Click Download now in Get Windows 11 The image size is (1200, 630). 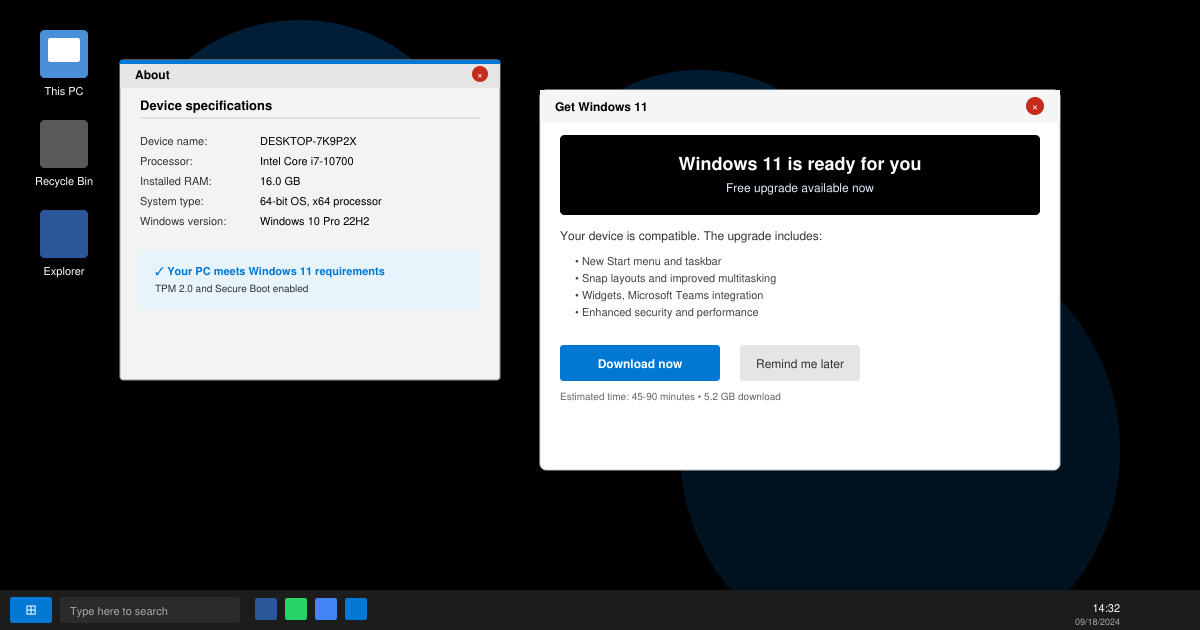coord(640,363)
